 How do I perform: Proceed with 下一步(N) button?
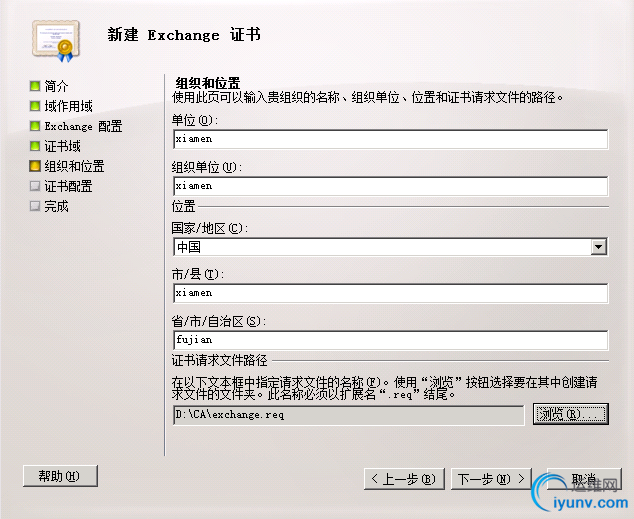tap(491, 479)
